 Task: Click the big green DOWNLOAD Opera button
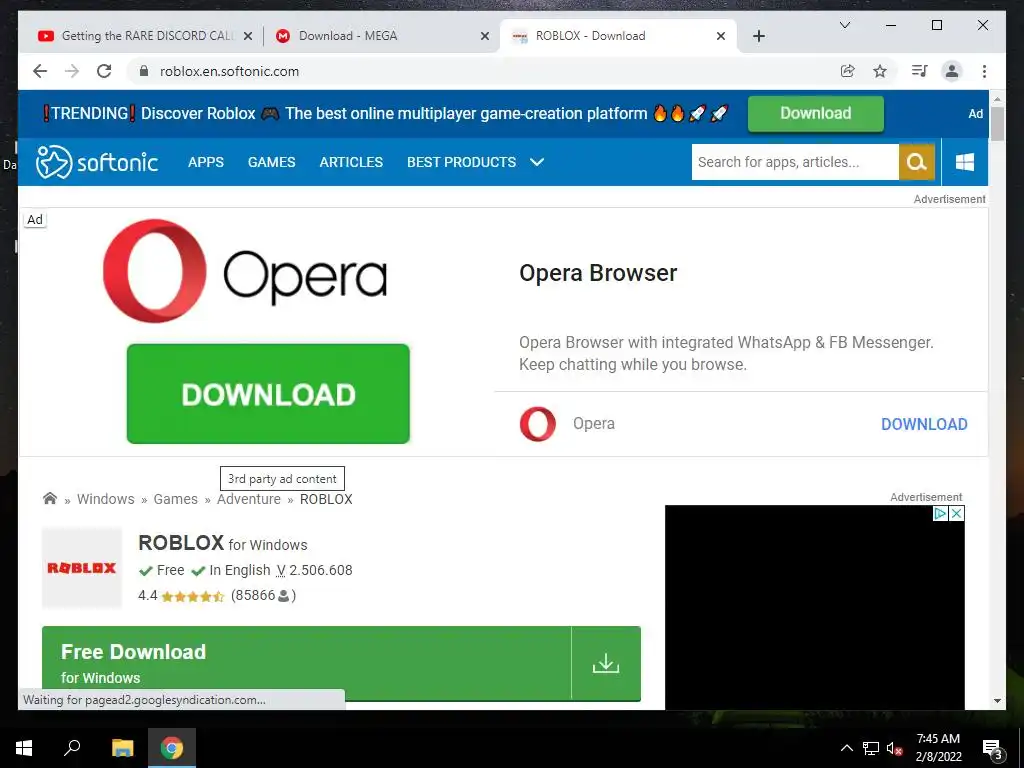click(x=268, y=394)
